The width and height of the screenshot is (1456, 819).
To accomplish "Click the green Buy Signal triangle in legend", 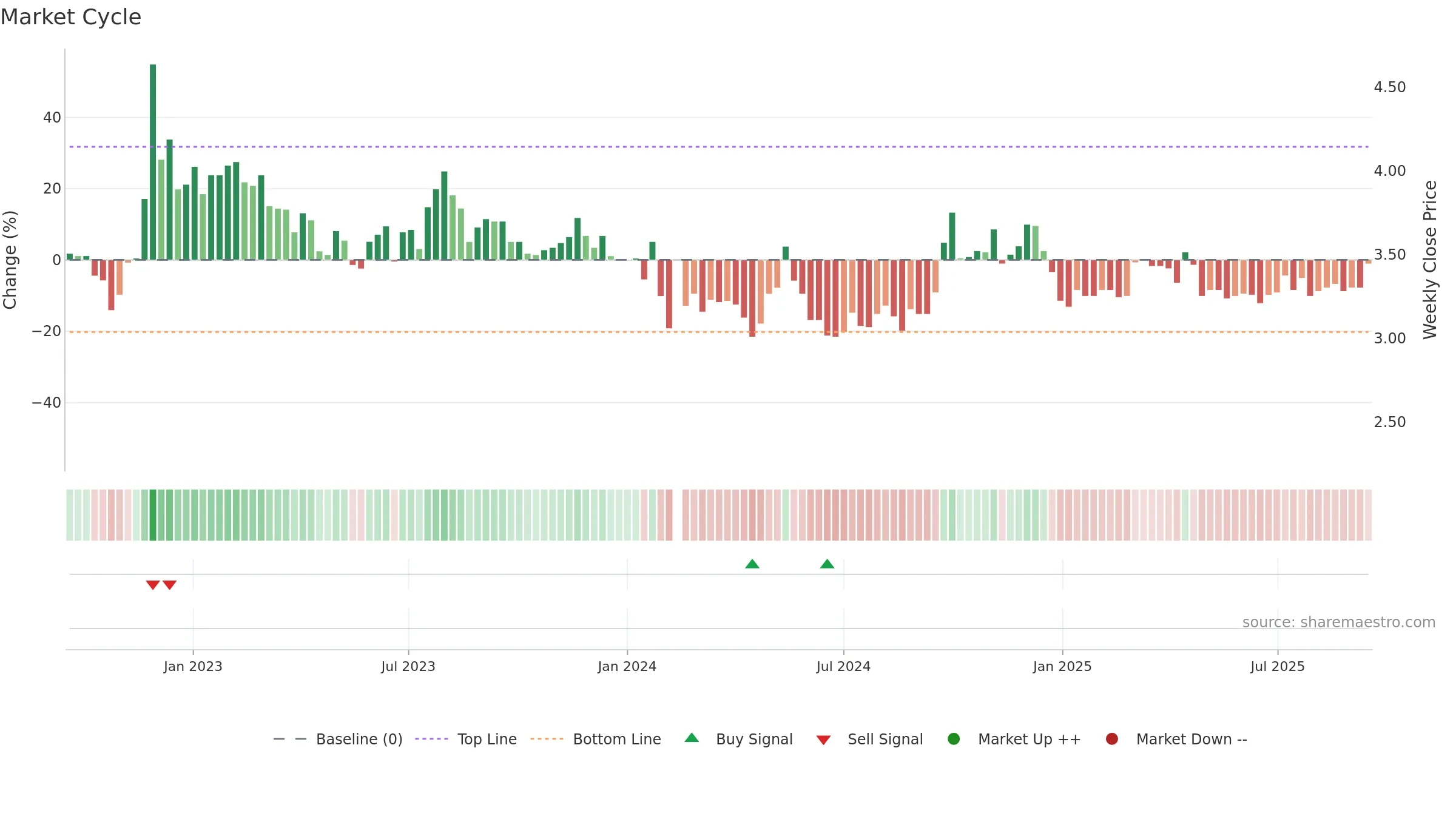I will [x=692, y=738].
